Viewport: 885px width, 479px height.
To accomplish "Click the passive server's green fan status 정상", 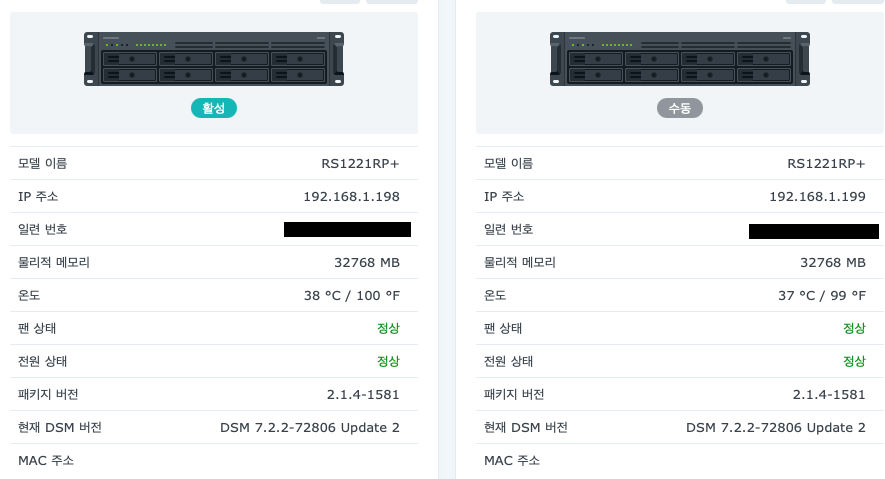I will [854, 328].
